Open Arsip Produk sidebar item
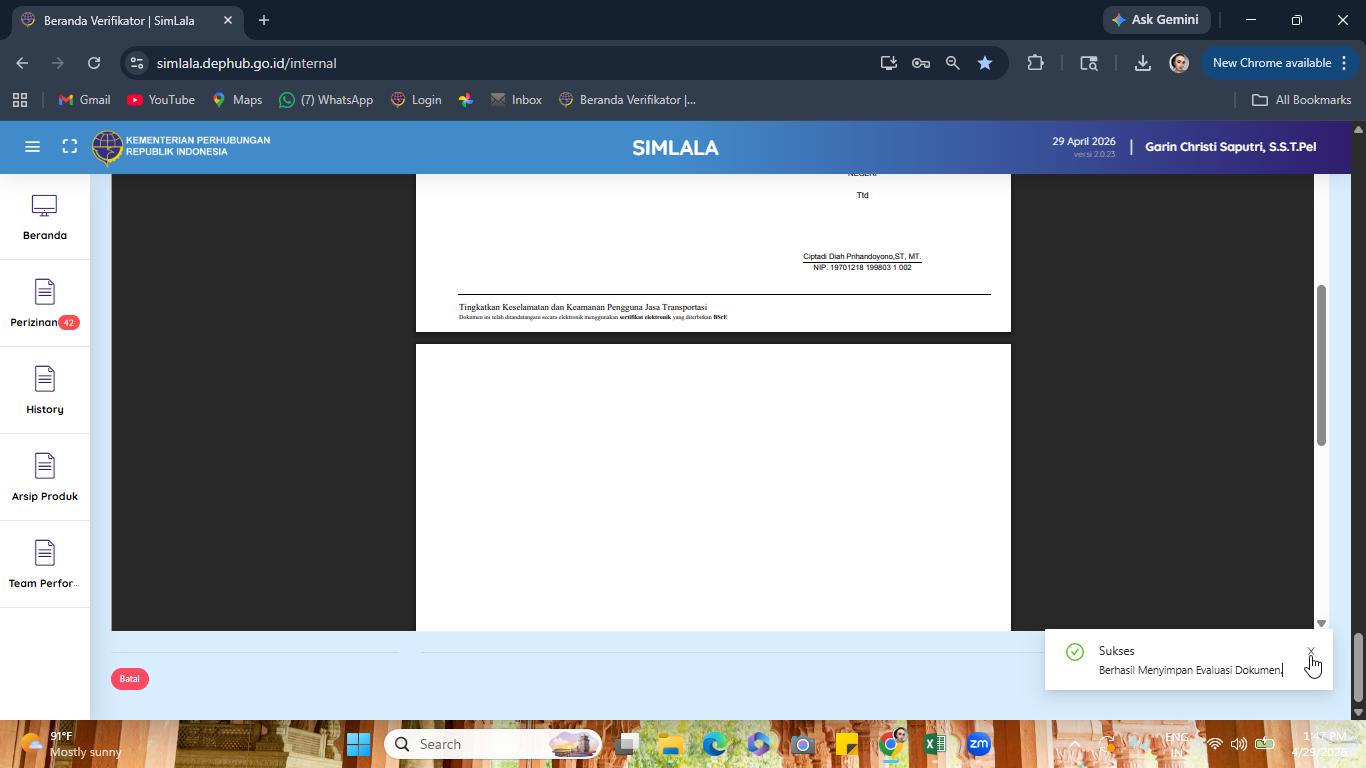This screenshot has height=768, width=1366. tap(44, 478)
